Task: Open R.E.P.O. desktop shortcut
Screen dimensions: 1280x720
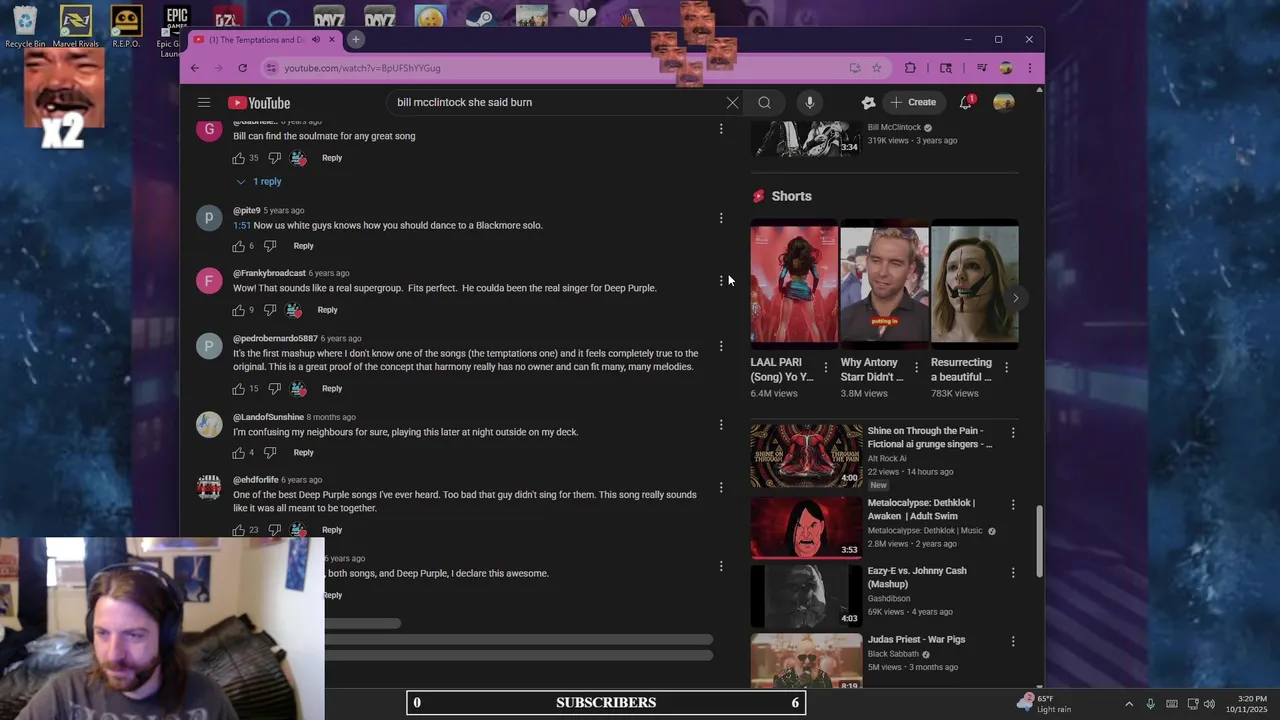Action: tap(126, 27)
